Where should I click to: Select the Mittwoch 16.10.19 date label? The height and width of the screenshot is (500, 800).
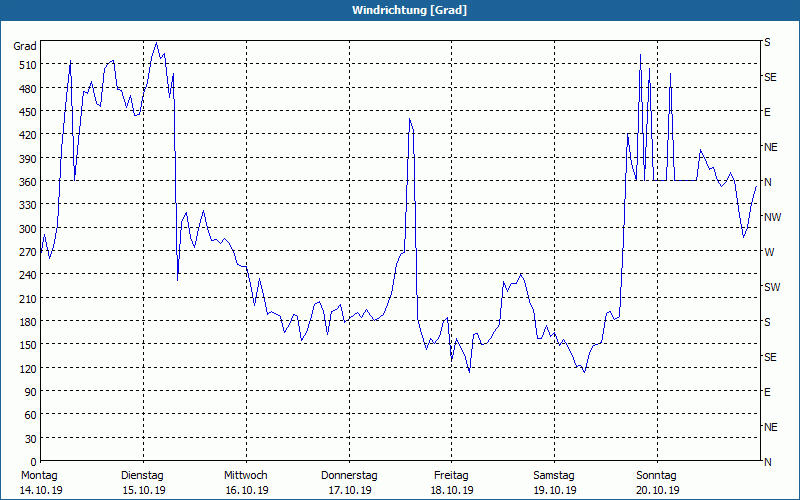[x=245, y=482]
